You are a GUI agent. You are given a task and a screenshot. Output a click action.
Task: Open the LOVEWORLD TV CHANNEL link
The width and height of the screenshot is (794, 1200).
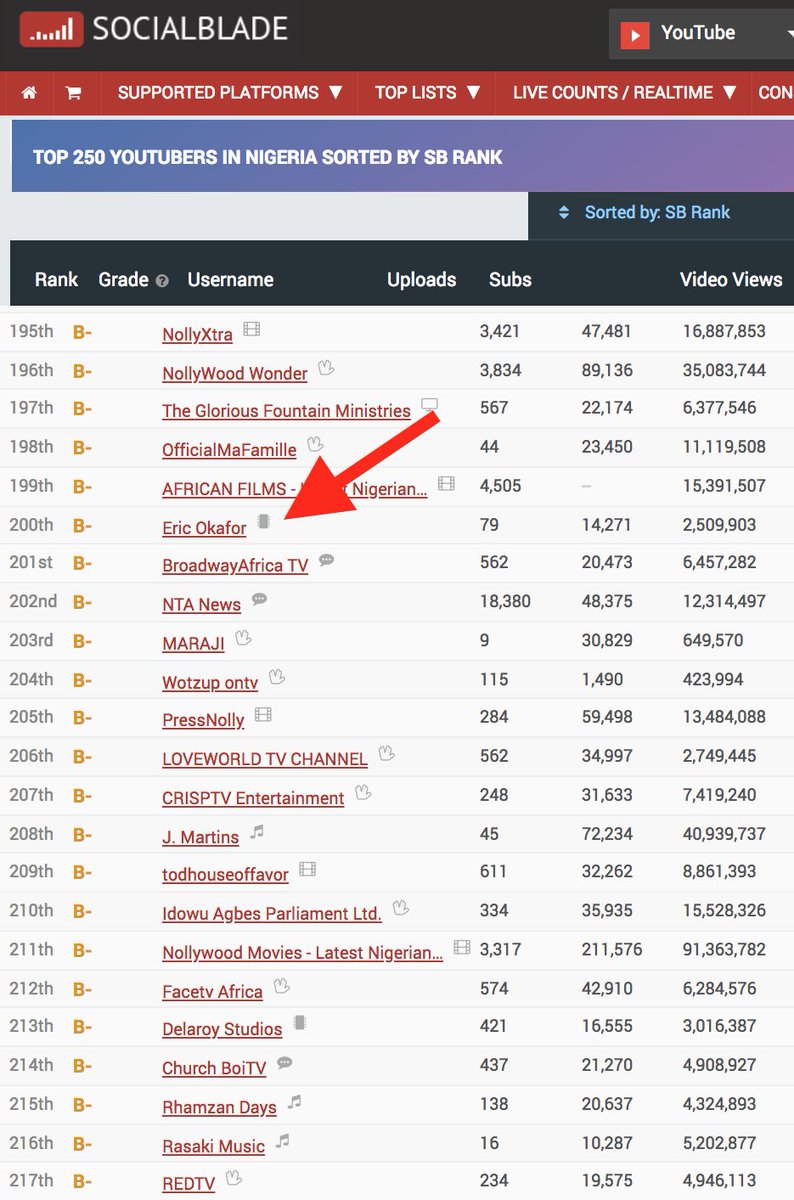point(265,759)
